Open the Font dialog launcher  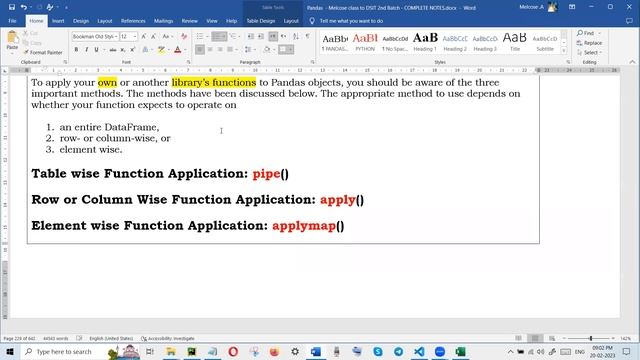coord(189,62)
